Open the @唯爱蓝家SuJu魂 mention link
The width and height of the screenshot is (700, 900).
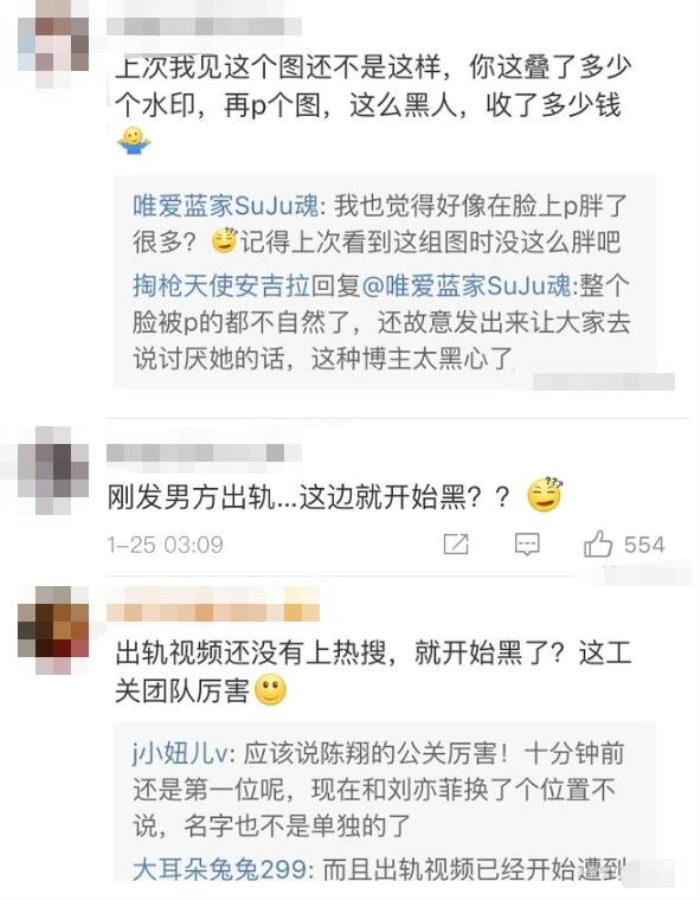click(x=466, y=285)
